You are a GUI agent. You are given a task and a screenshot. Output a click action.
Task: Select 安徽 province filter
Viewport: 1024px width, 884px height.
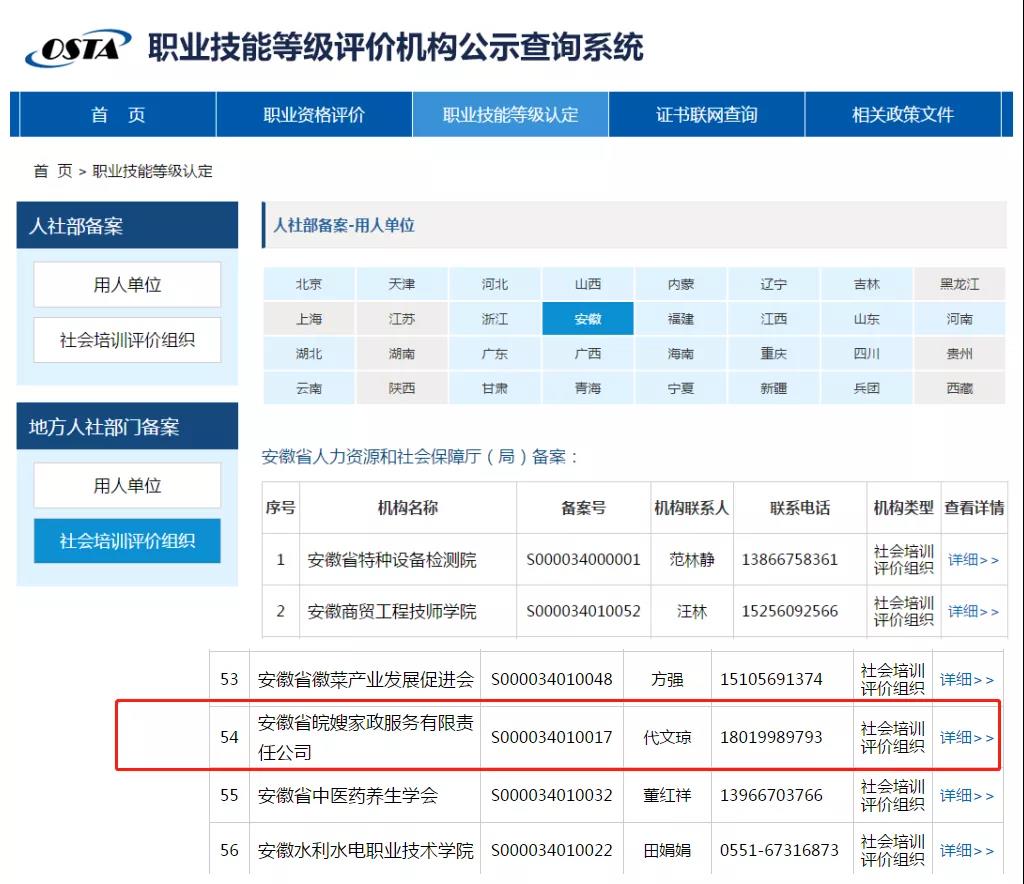point(588,319)
